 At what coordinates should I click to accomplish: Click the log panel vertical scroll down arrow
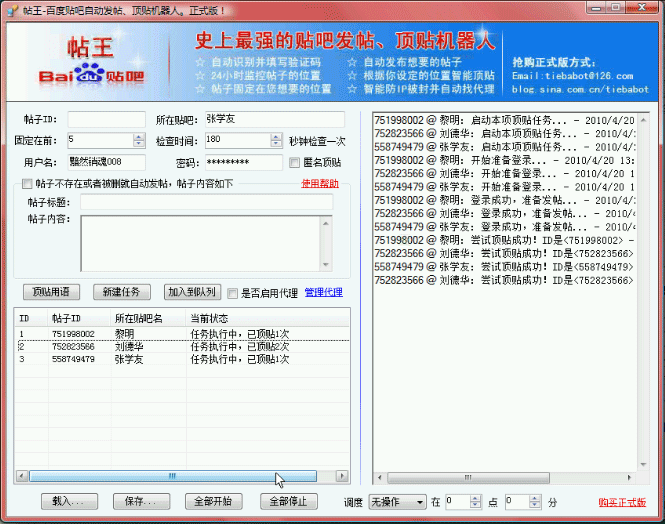click(x=643, y=465)
